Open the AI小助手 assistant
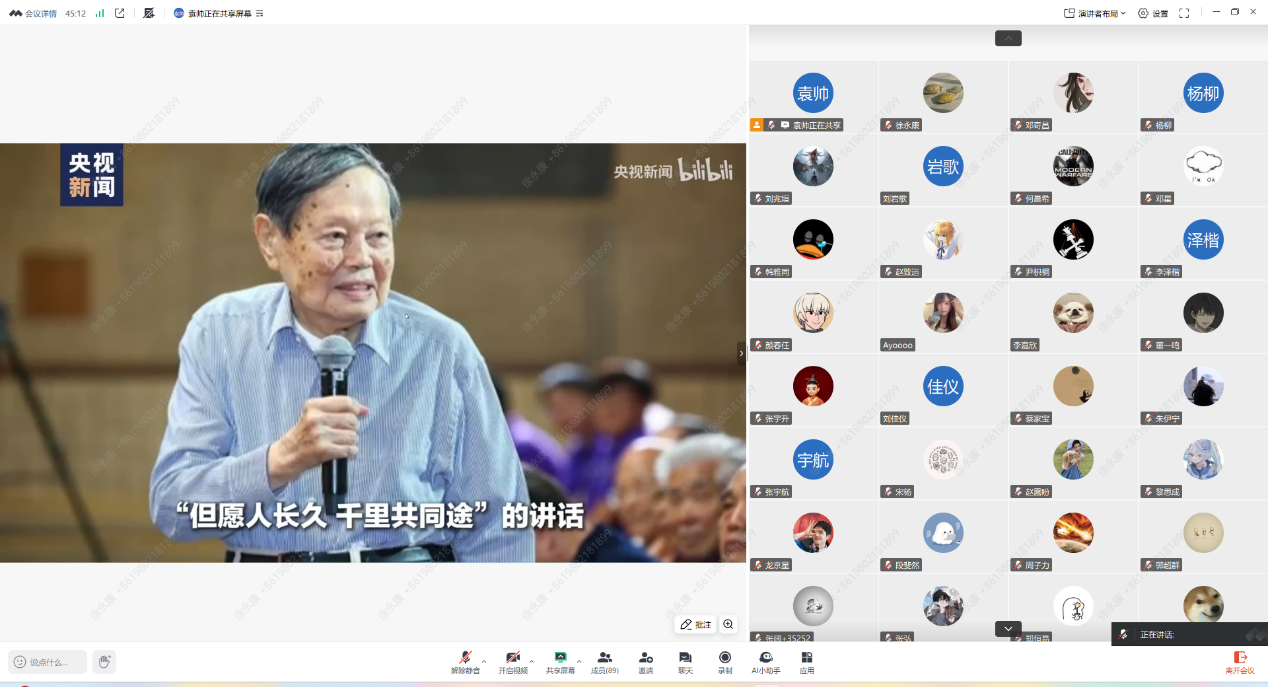The image size is (1268, 687). (766, 661)
